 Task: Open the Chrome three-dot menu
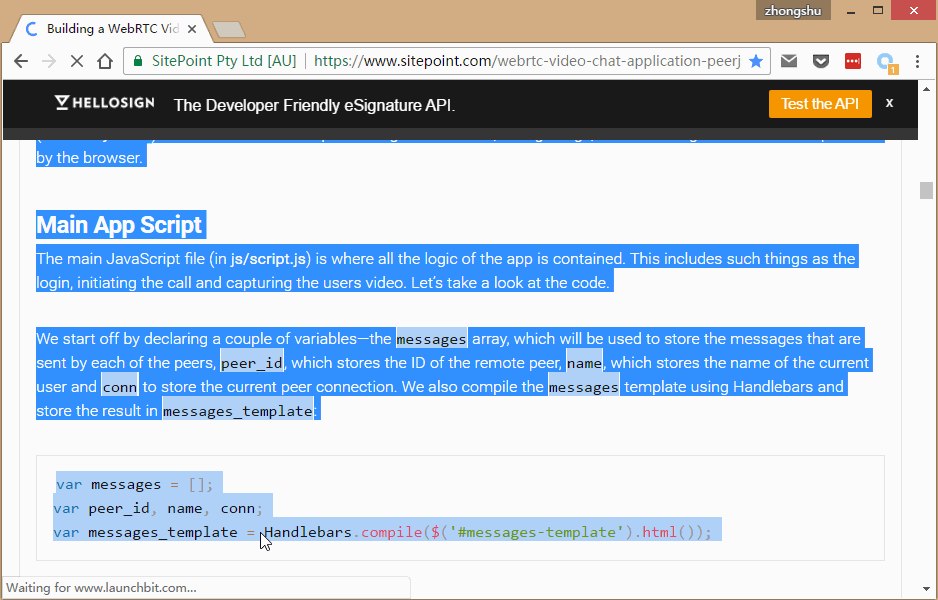click(x=917, y=61)
